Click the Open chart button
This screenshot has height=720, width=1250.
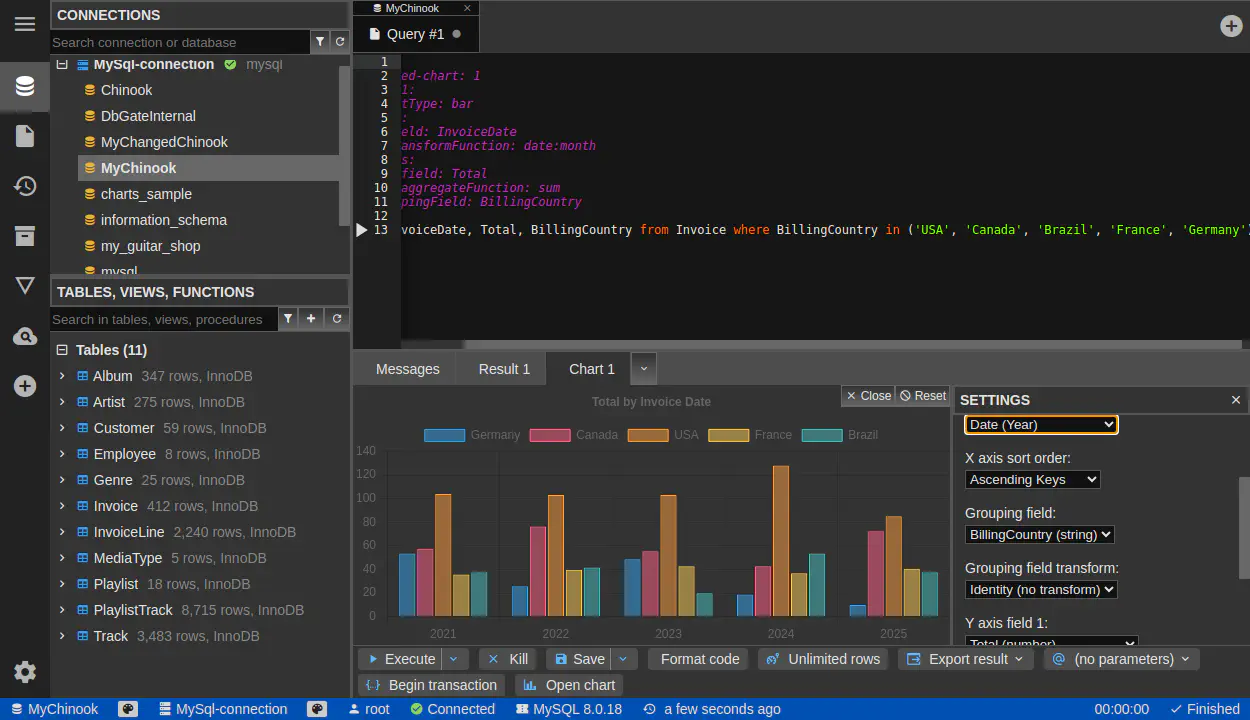pos(569,685)
